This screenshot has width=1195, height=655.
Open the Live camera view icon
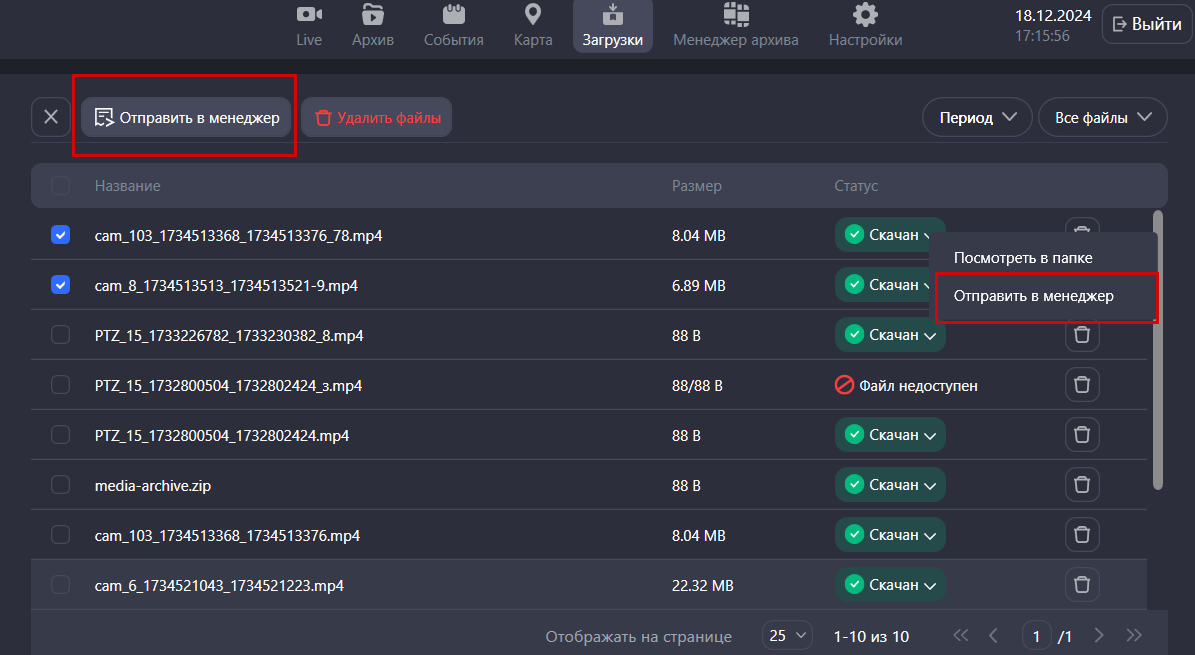[x=309, y=15]
